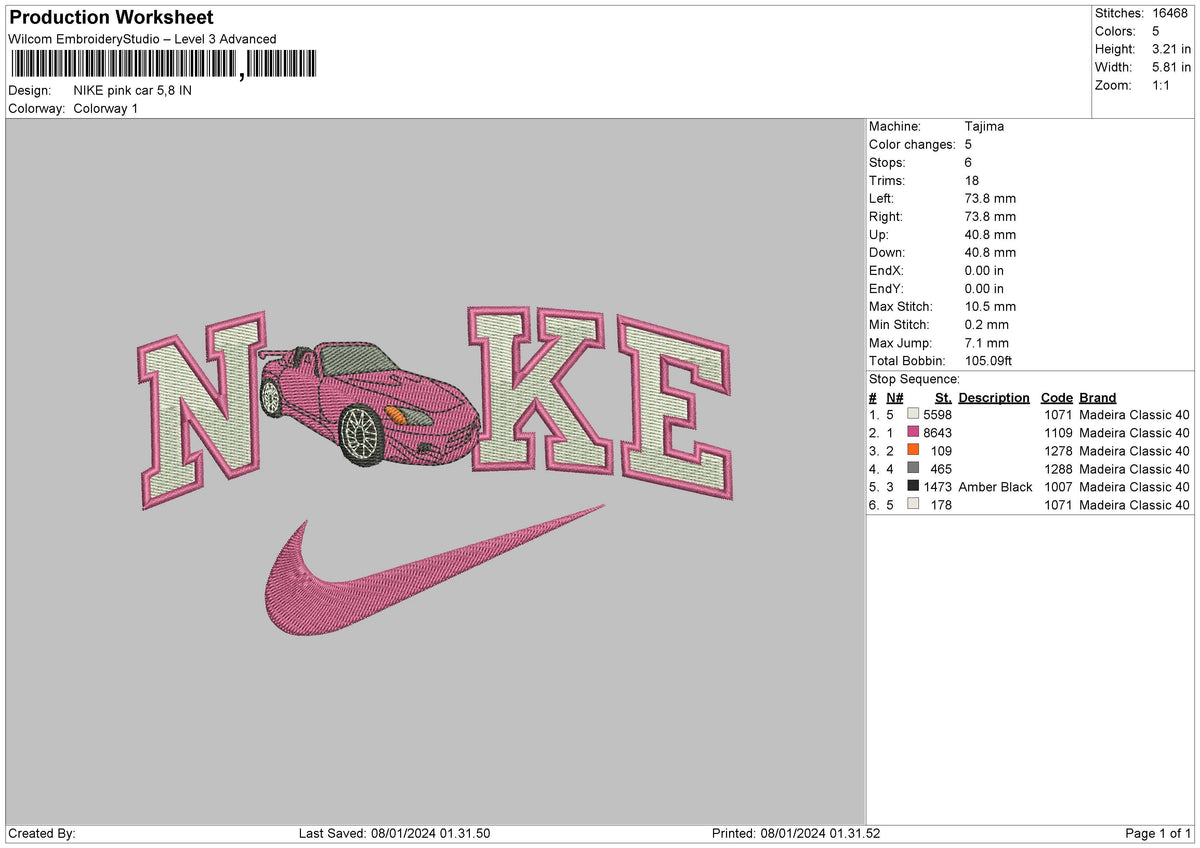The width and height of the screenshot is (1200, 848).
Task: Click the Right value 73.8 mm
Action: point(990,216)
